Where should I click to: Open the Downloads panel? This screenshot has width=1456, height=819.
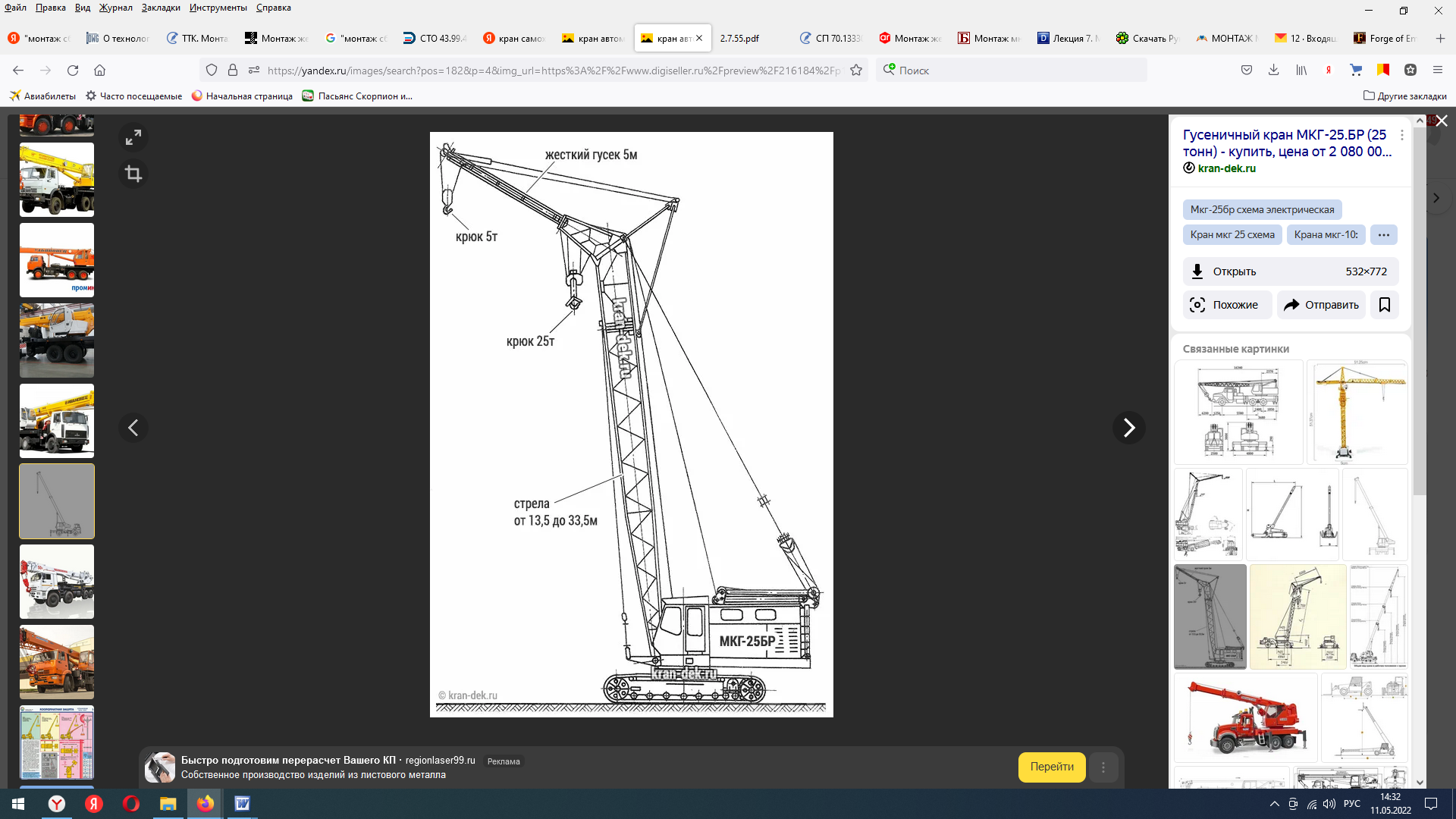point(1274,70)
